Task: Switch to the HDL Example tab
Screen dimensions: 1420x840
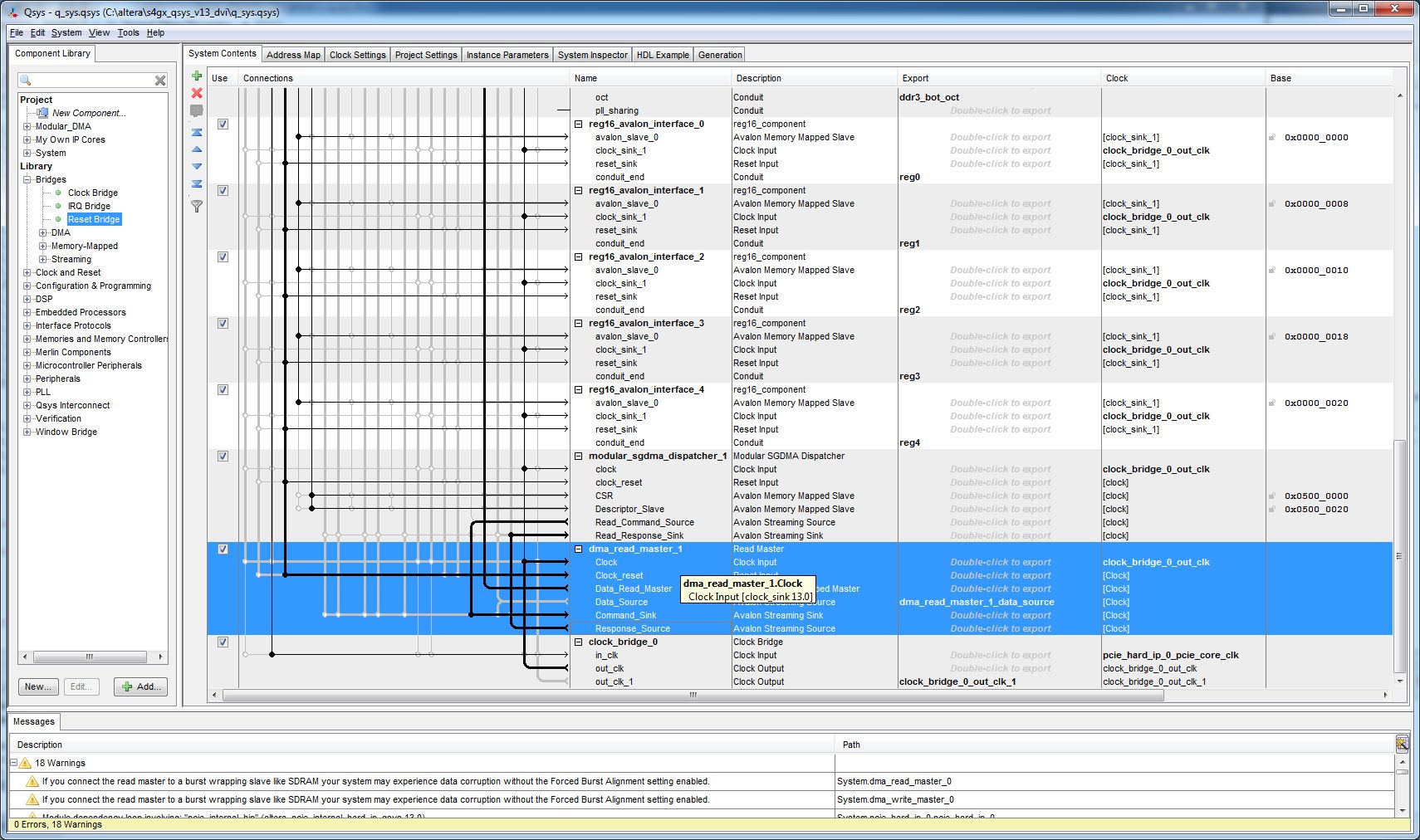Action: click(x=663, y=55)
